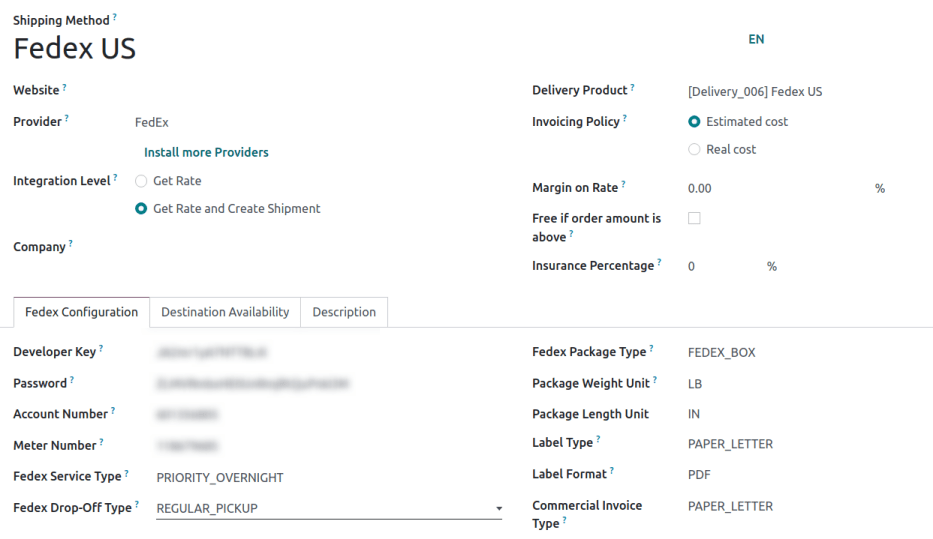Click help icon beside Integration Level

(x=114, y=178)
